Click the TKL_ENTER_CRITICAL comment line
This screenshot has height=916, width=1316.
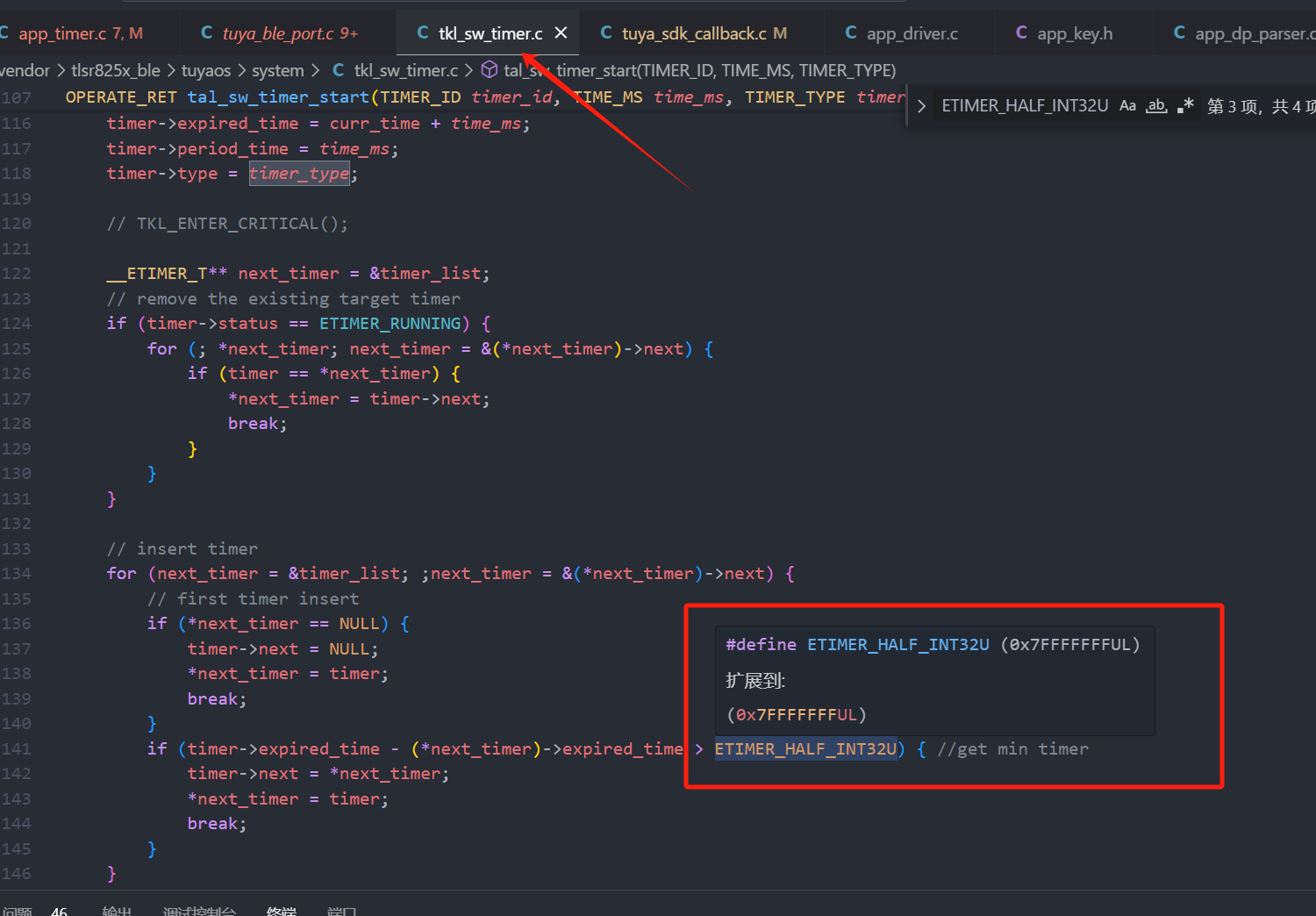click(227, 224)
